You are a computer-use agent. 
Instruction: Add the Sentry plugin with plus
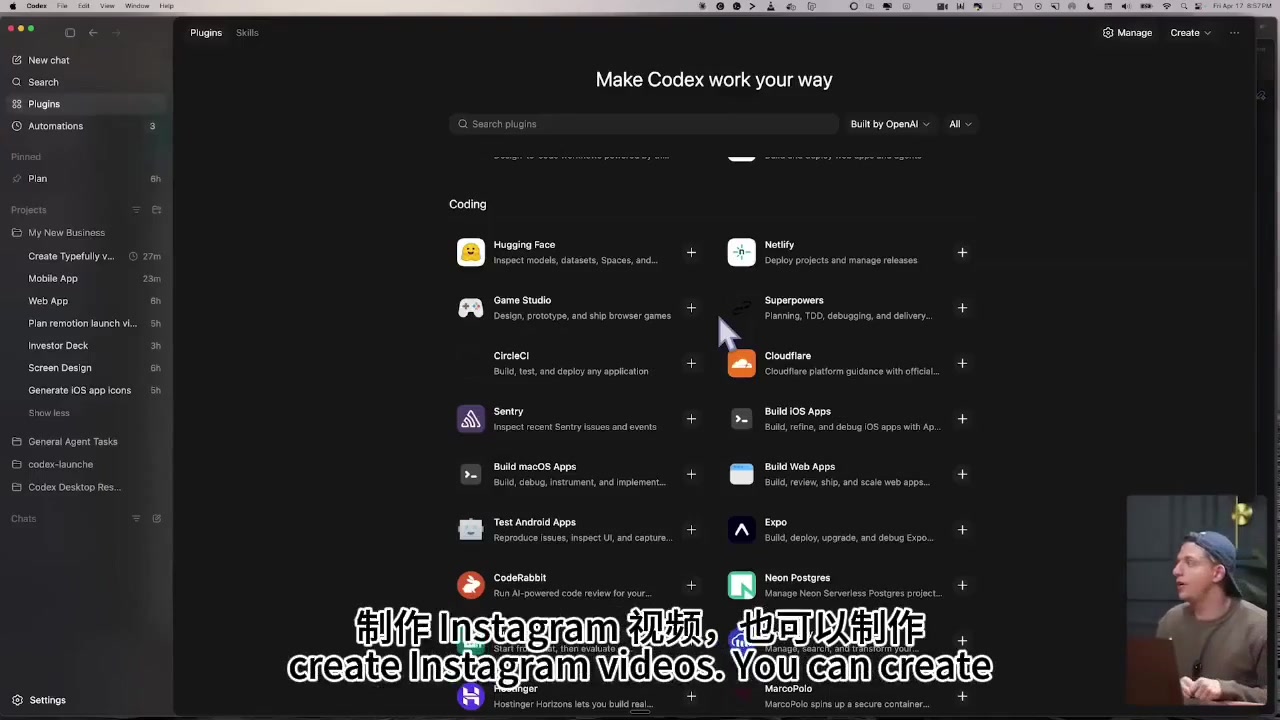691,419
